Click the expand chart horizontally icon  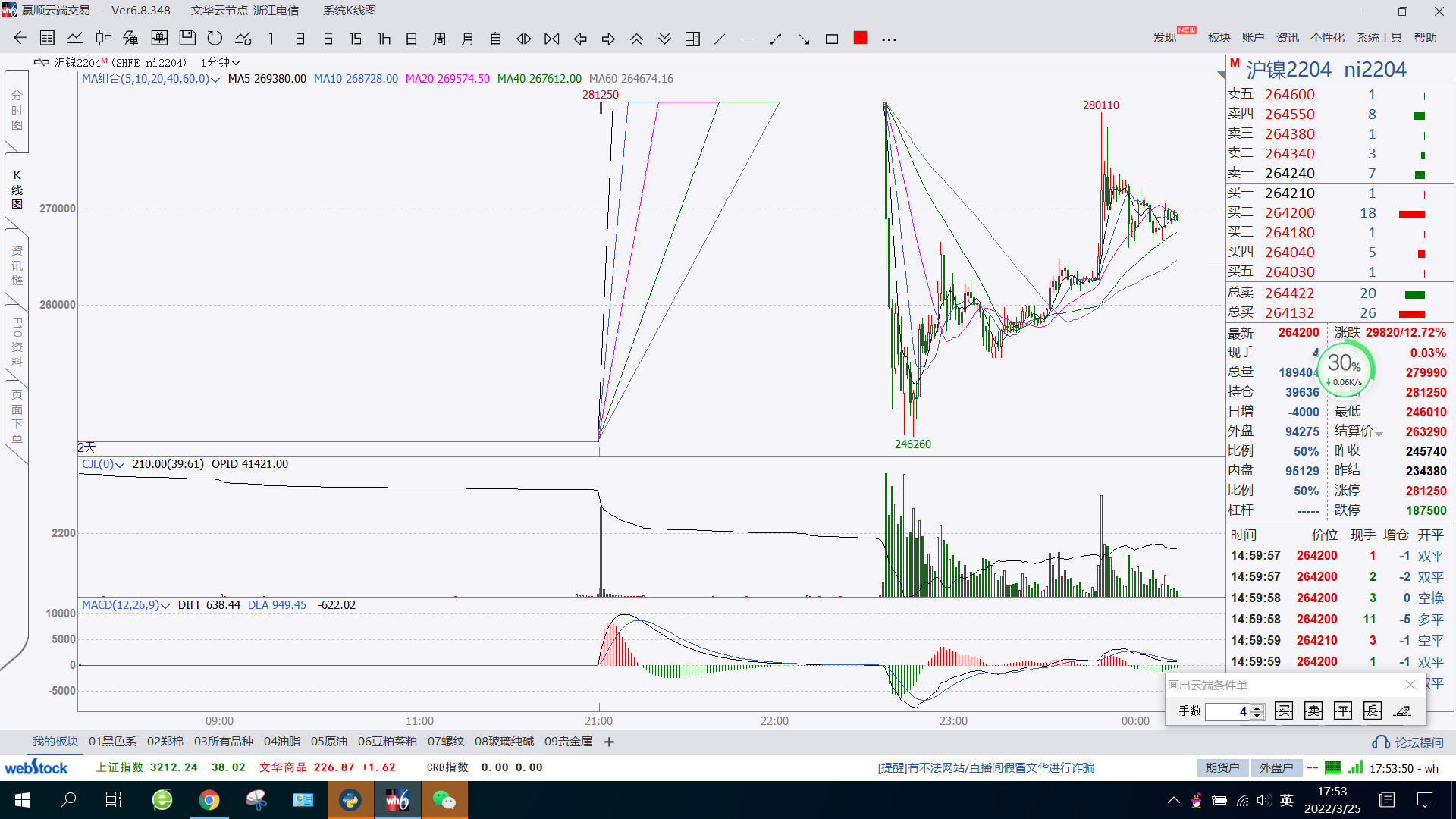click(x=523, y=39)
